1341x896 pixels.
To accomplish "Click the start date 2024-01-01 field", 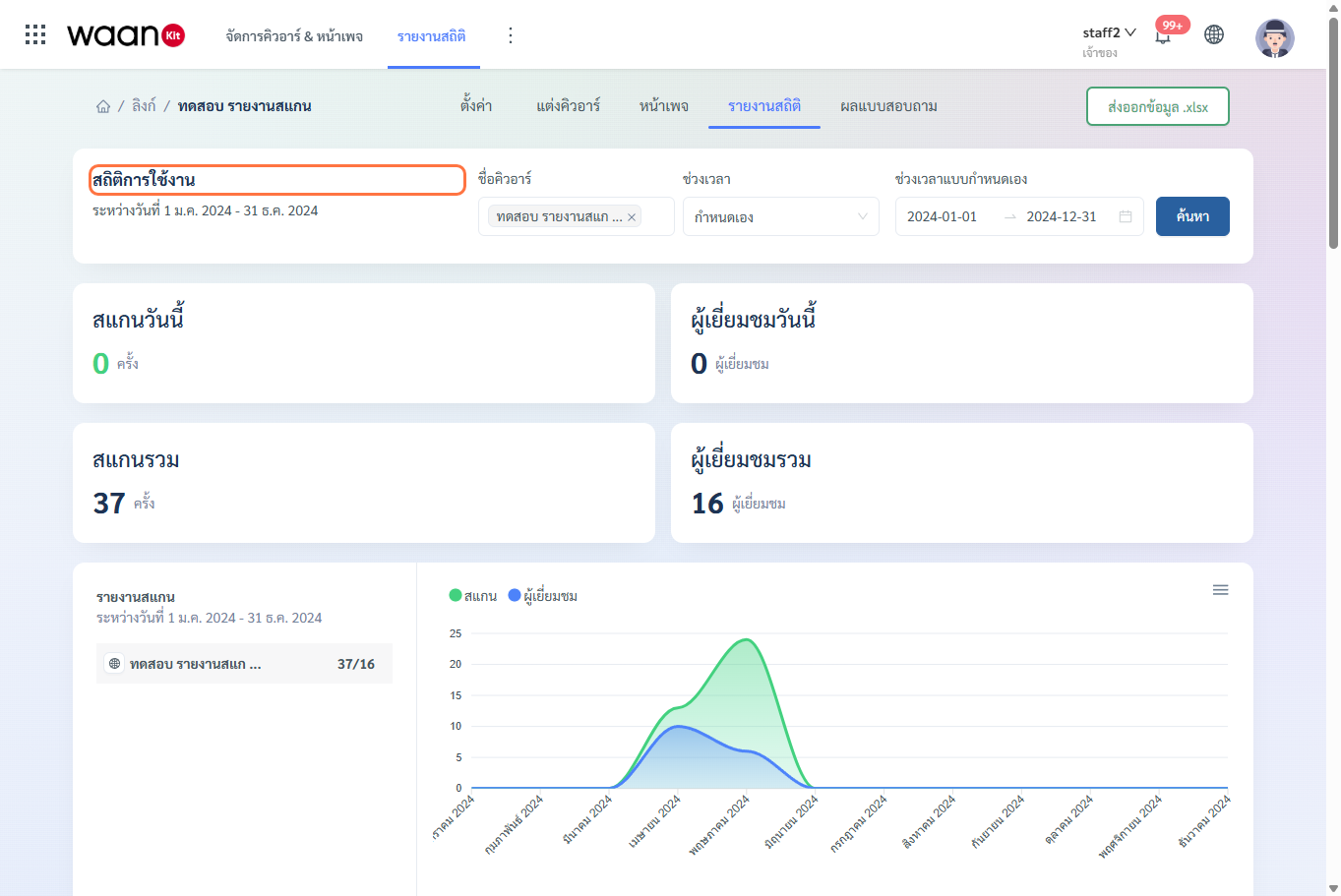I will tap(943, 216).
